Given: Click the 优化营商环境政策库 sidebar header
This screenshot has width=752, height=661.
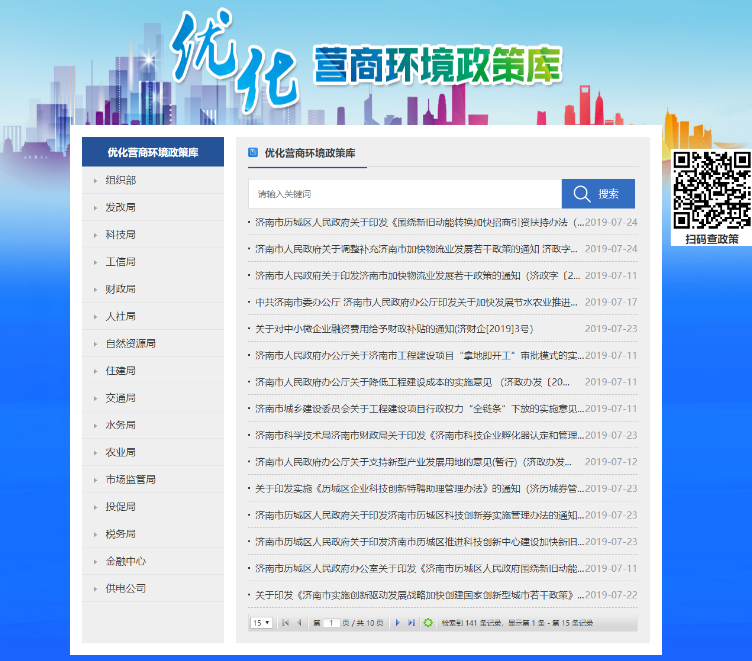Looking at the screenshot, I should click(x=153, y=152).
